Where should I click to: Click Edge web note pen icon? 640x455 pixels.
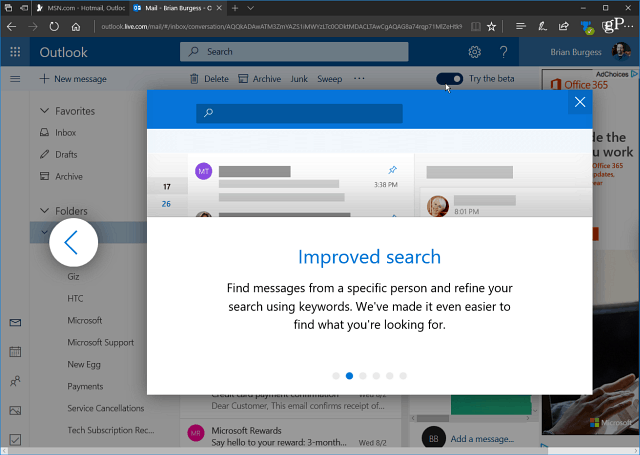coord(542,27)
